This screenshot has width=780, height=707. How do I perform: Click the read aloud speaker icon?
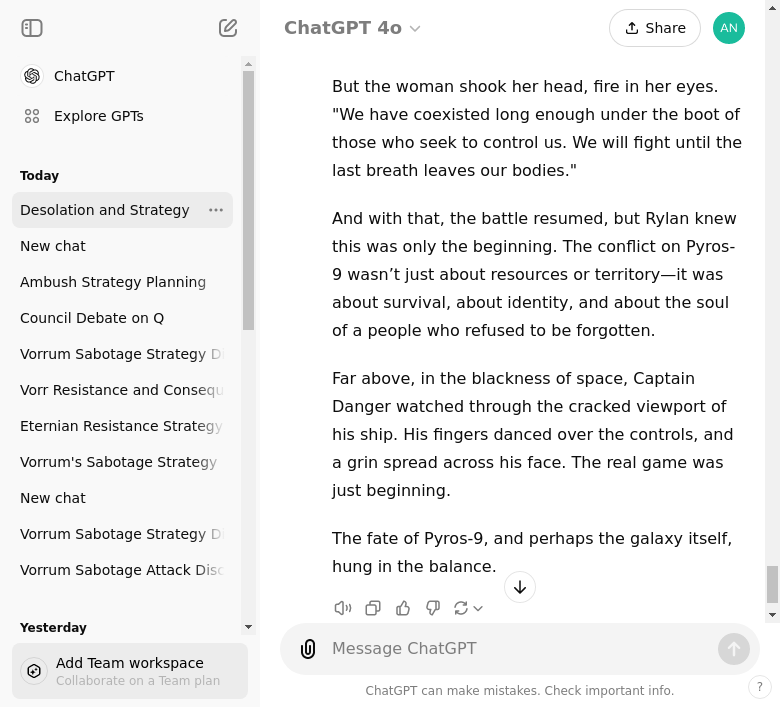click(343, 608)
